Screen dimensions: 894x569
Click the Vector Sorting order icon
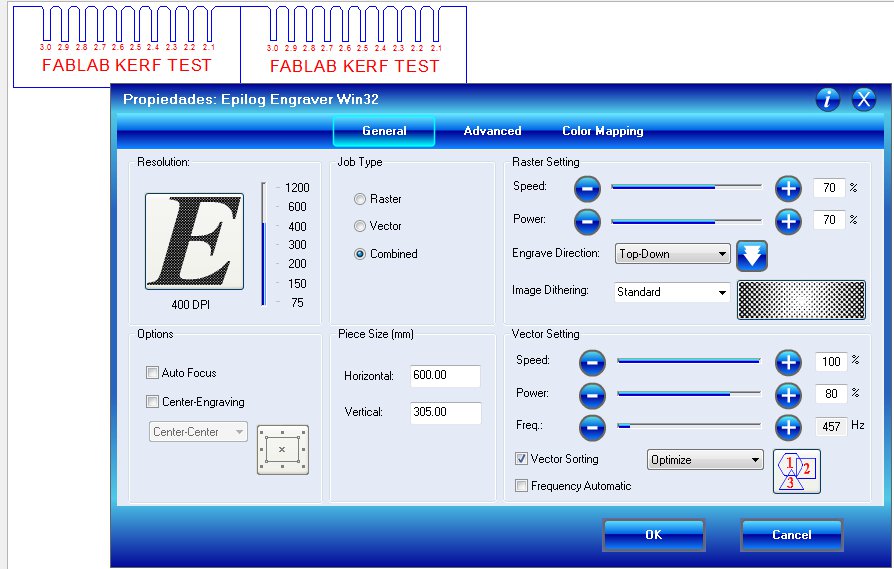[x=797, y=472]
